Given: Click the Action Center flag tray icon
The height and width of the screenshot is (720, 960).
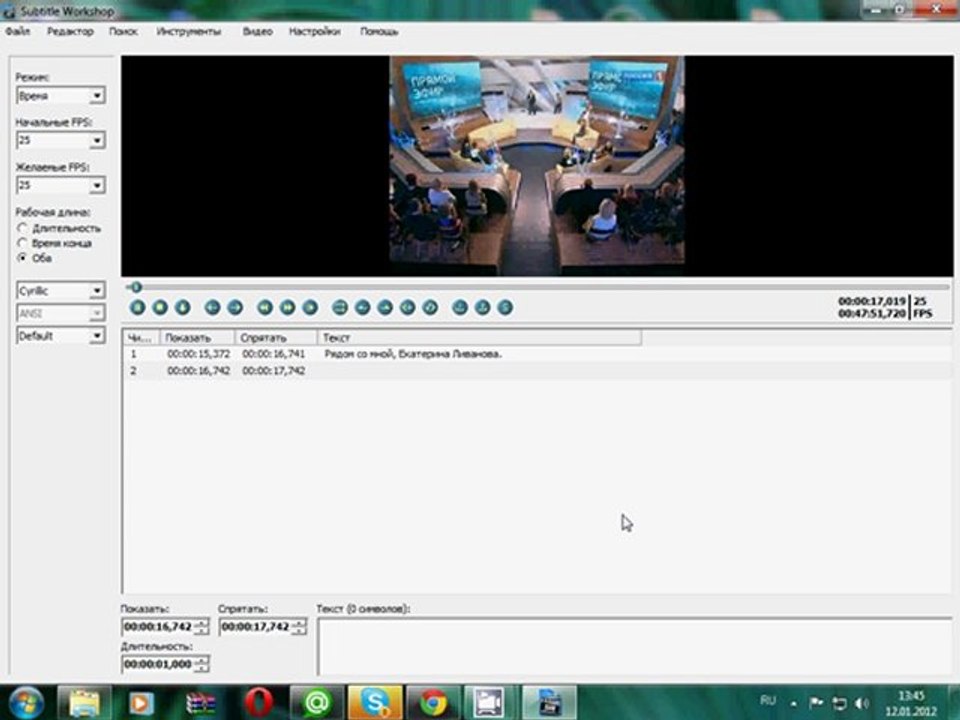Looking at the screenshot, I should click(816, 703).
